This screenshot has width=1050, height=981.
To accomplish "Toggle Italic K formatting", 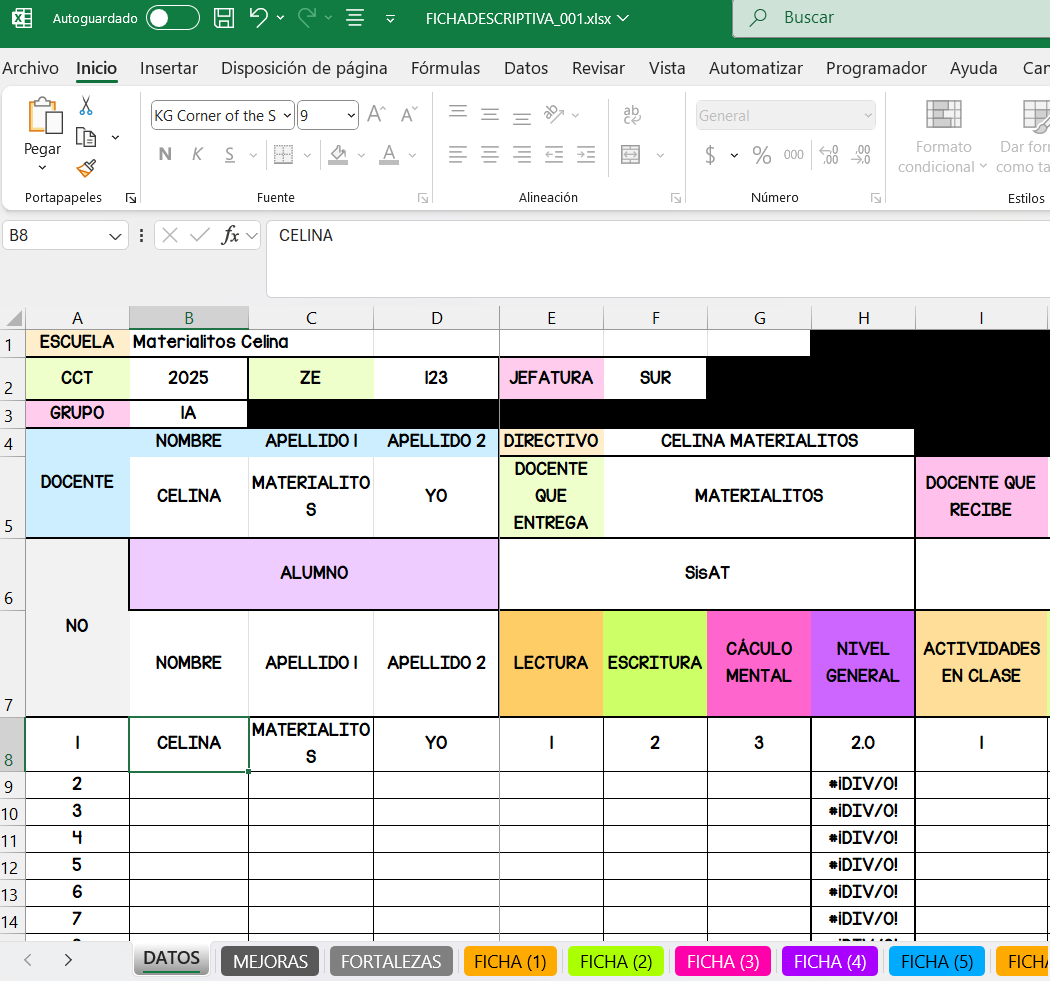I will 197,155.
